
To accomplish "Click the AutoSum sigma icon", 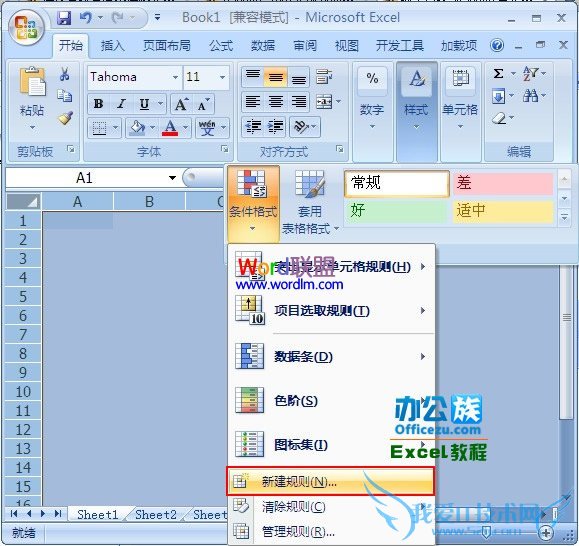I will (x=499, y=73).
